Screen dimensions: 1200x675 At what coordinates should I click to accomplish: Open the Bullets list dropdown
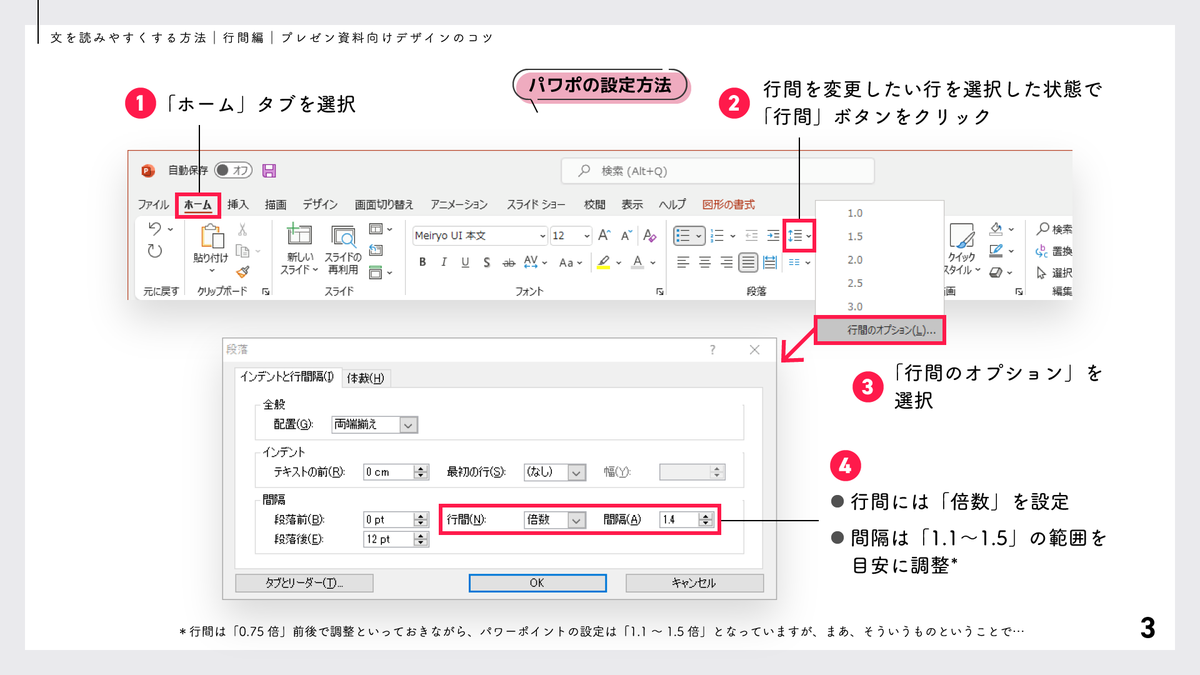(x=700, y=236)
